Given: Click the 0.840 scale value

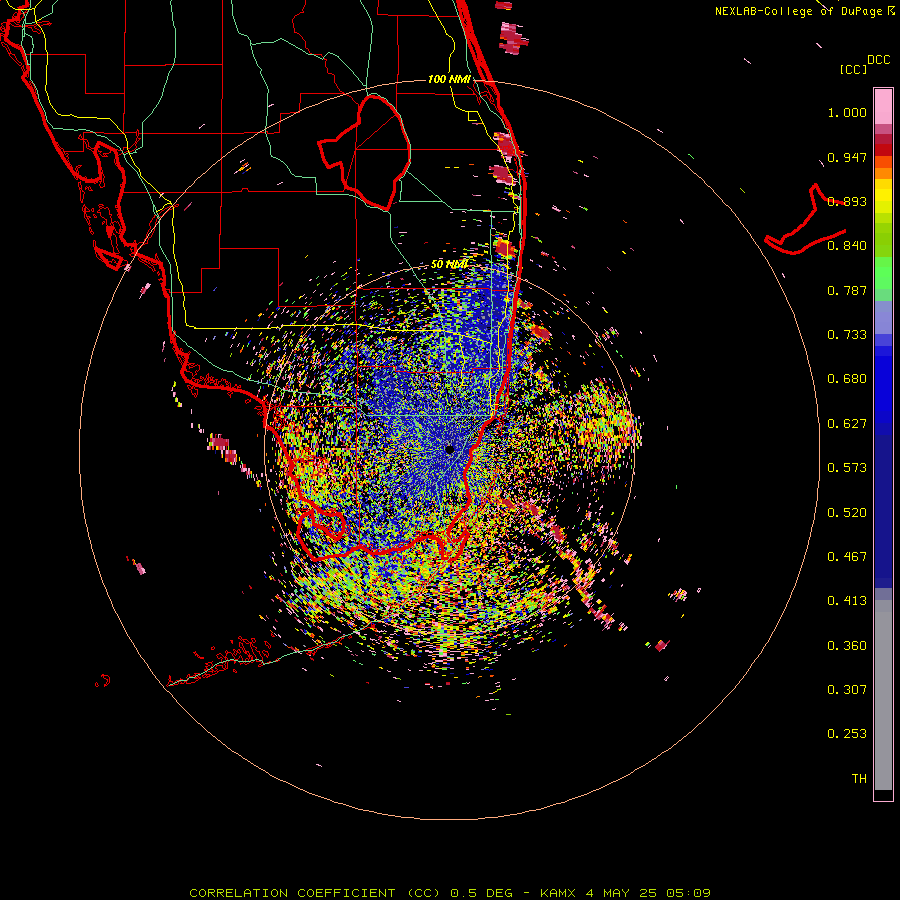Looking at the screenshot, I should tap(847, 246).
